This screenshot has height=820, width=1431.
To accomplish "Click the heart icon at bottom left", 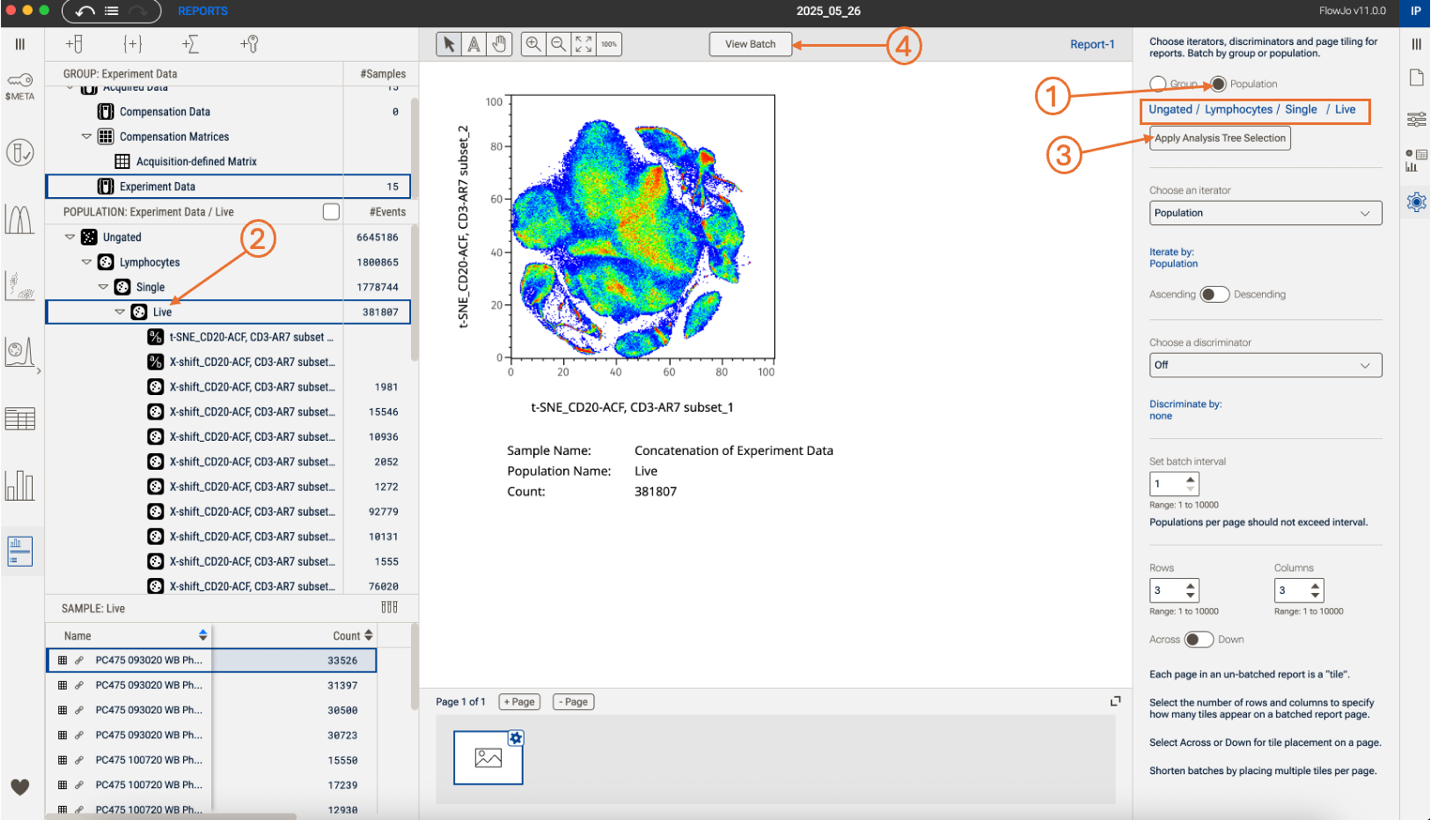I will click(x=20, y=786).
